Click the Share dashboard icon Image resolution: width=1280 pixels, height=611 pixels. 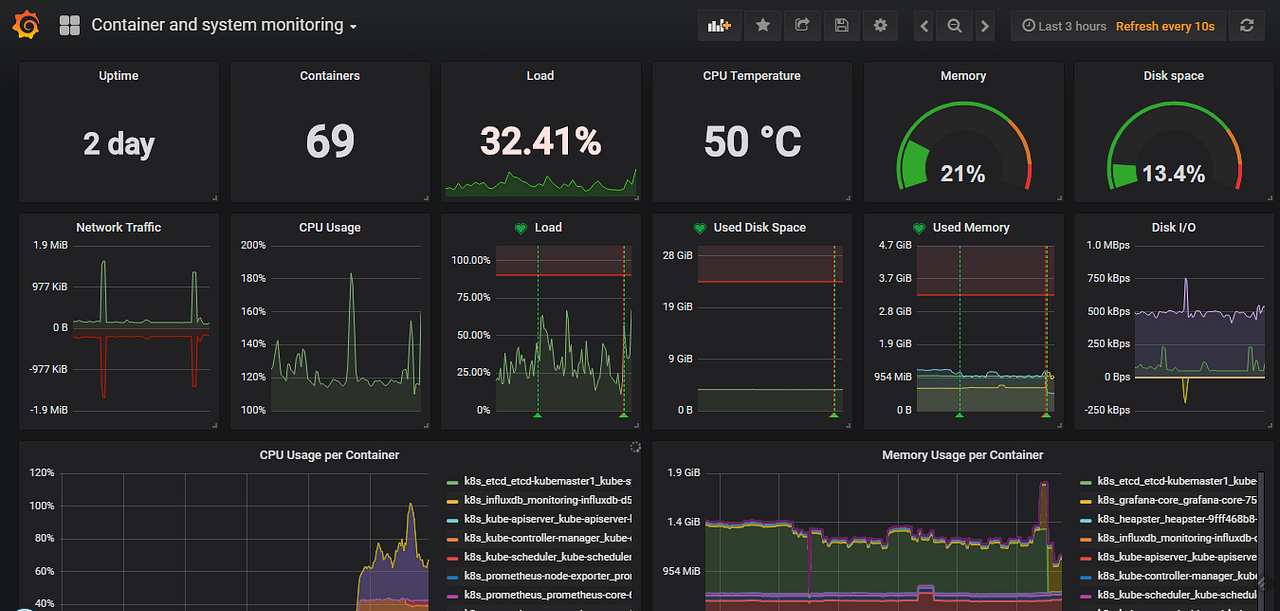[x=802, y=26]
